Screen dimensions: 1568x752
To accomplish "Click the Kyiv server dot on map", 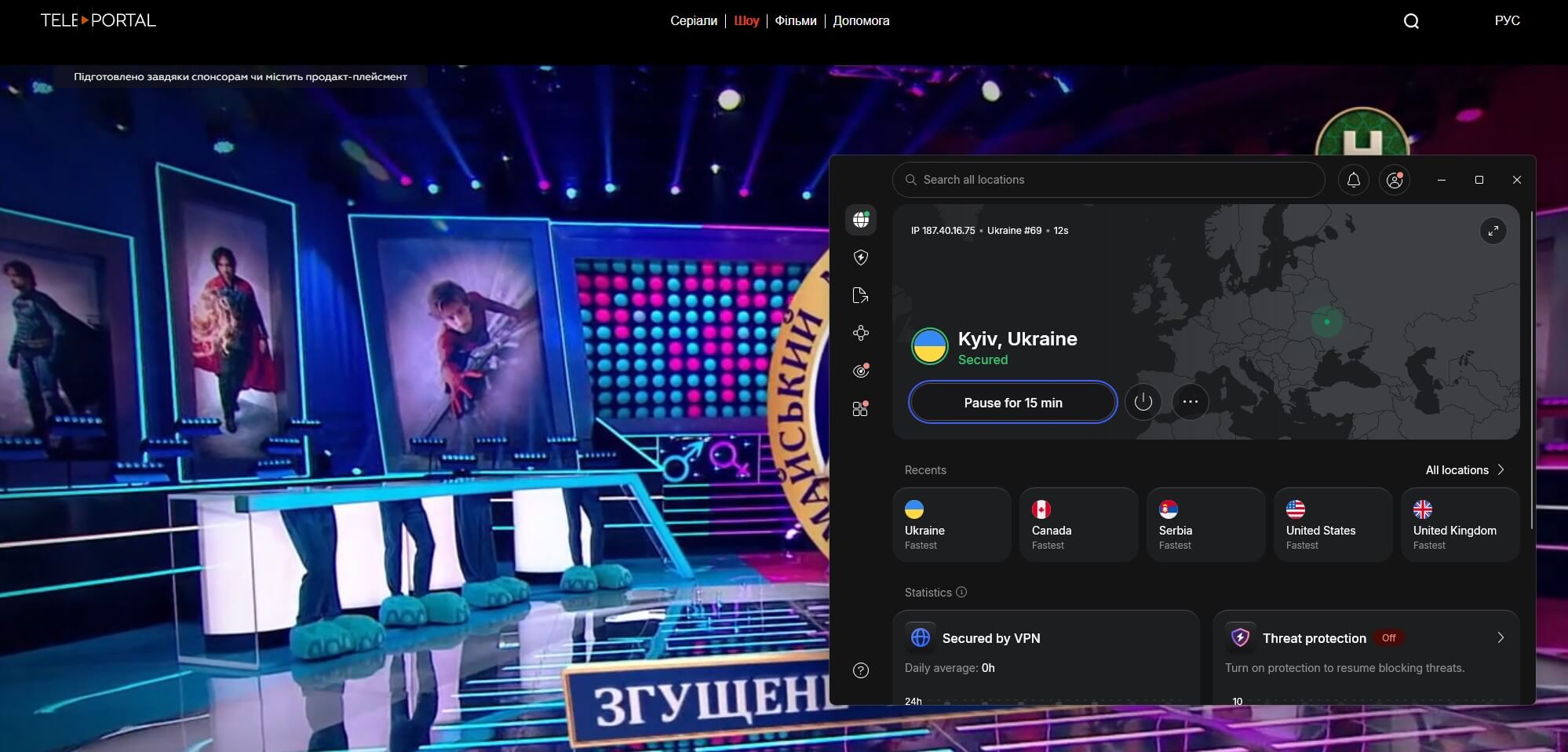I will [1327, 322].
